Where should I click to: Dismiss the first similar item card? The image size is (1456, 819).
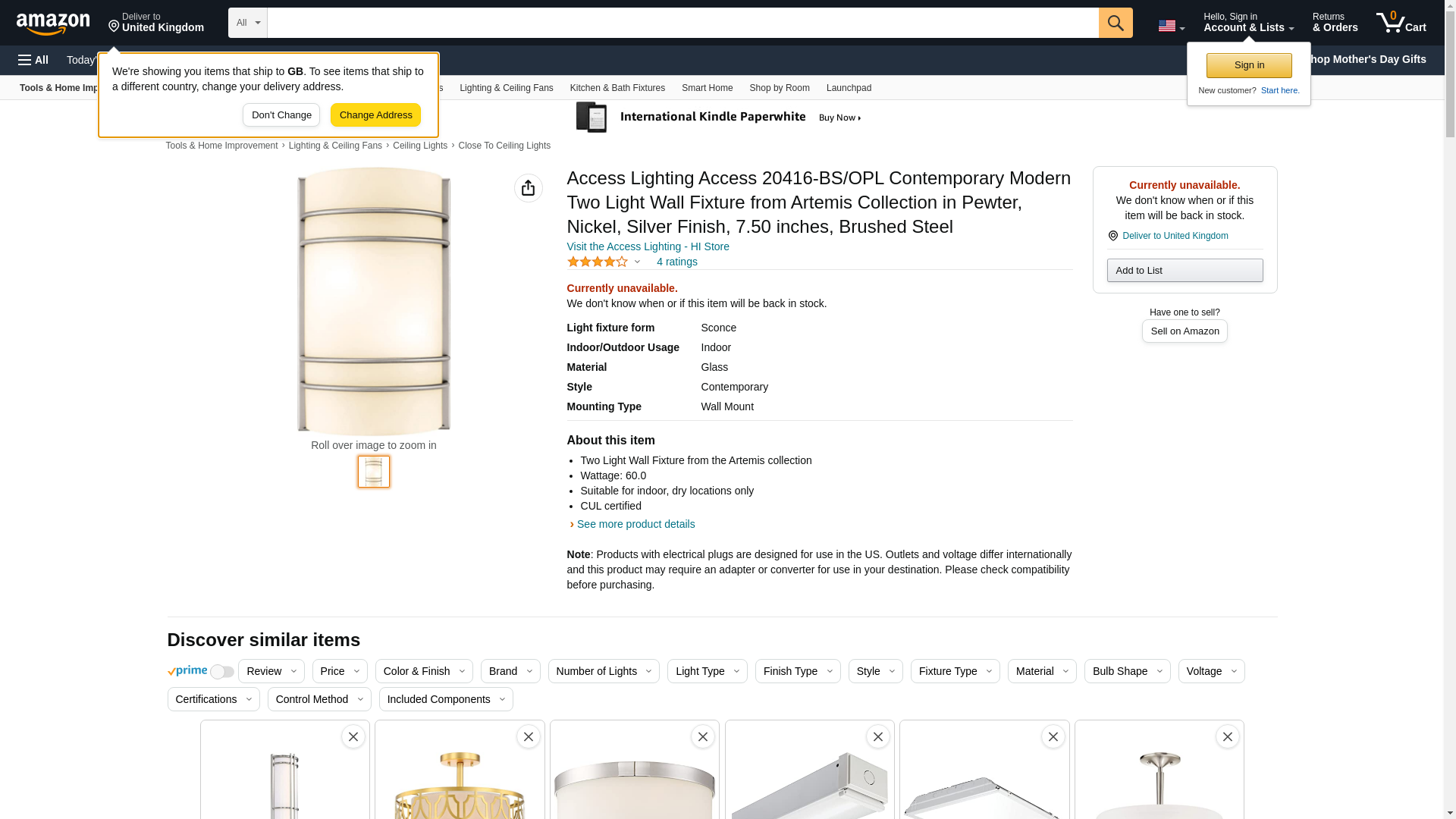[x=353, y=736]
